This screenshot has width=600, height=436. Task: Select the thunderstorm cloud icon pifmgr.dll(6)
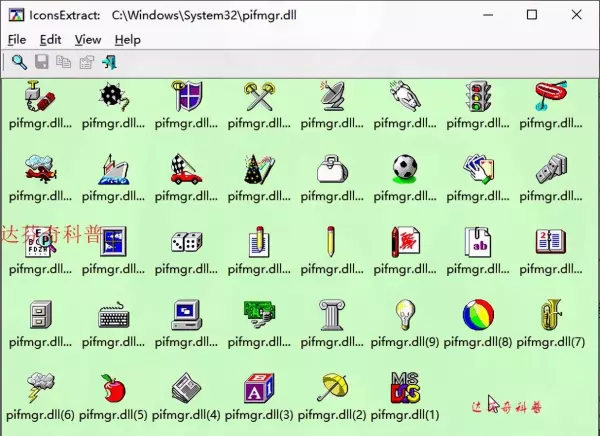pos(40,387)
